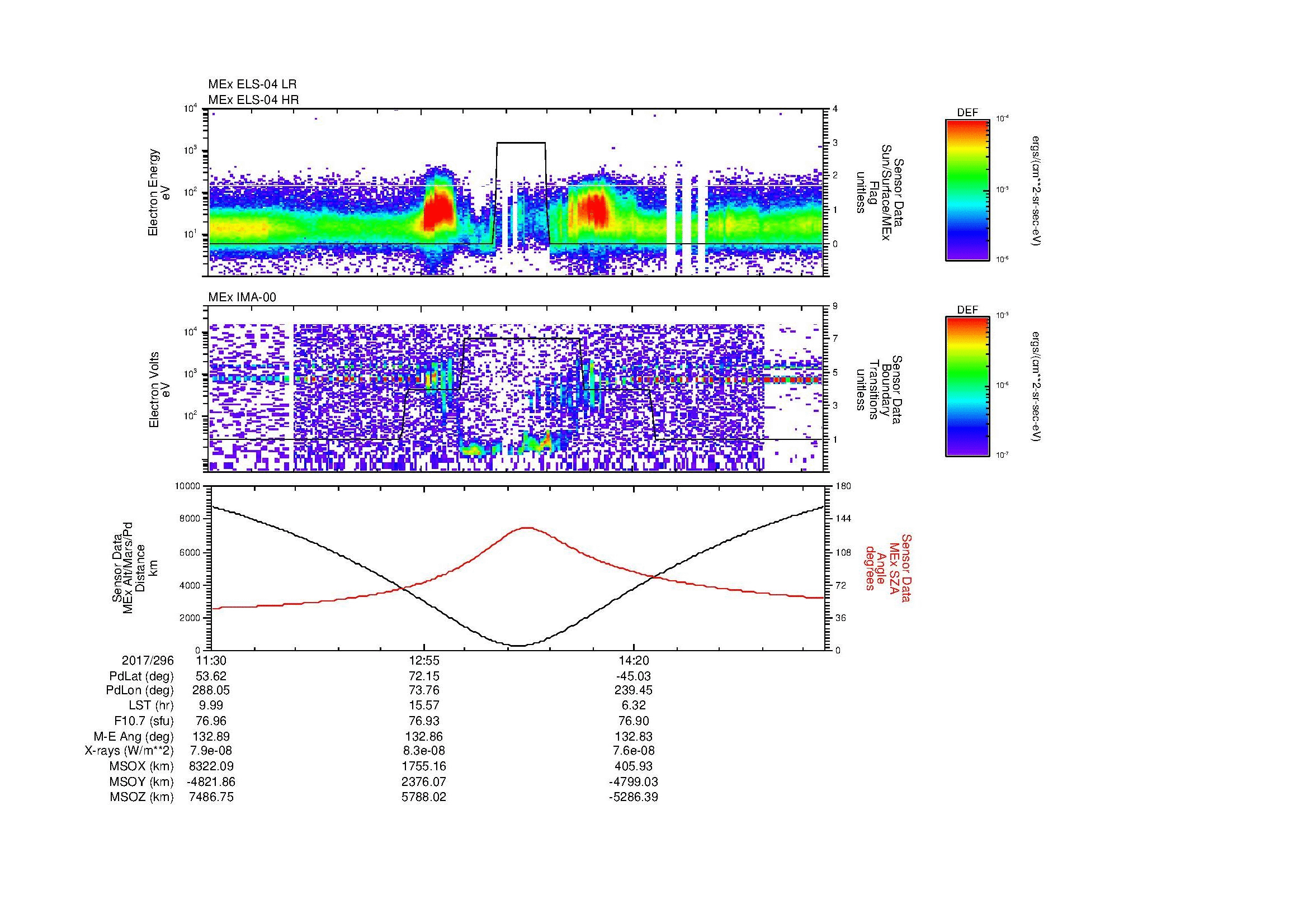Click F10.7 value 76.93
This screenshot has width=1308, height=924.
[x=424, y=721]
